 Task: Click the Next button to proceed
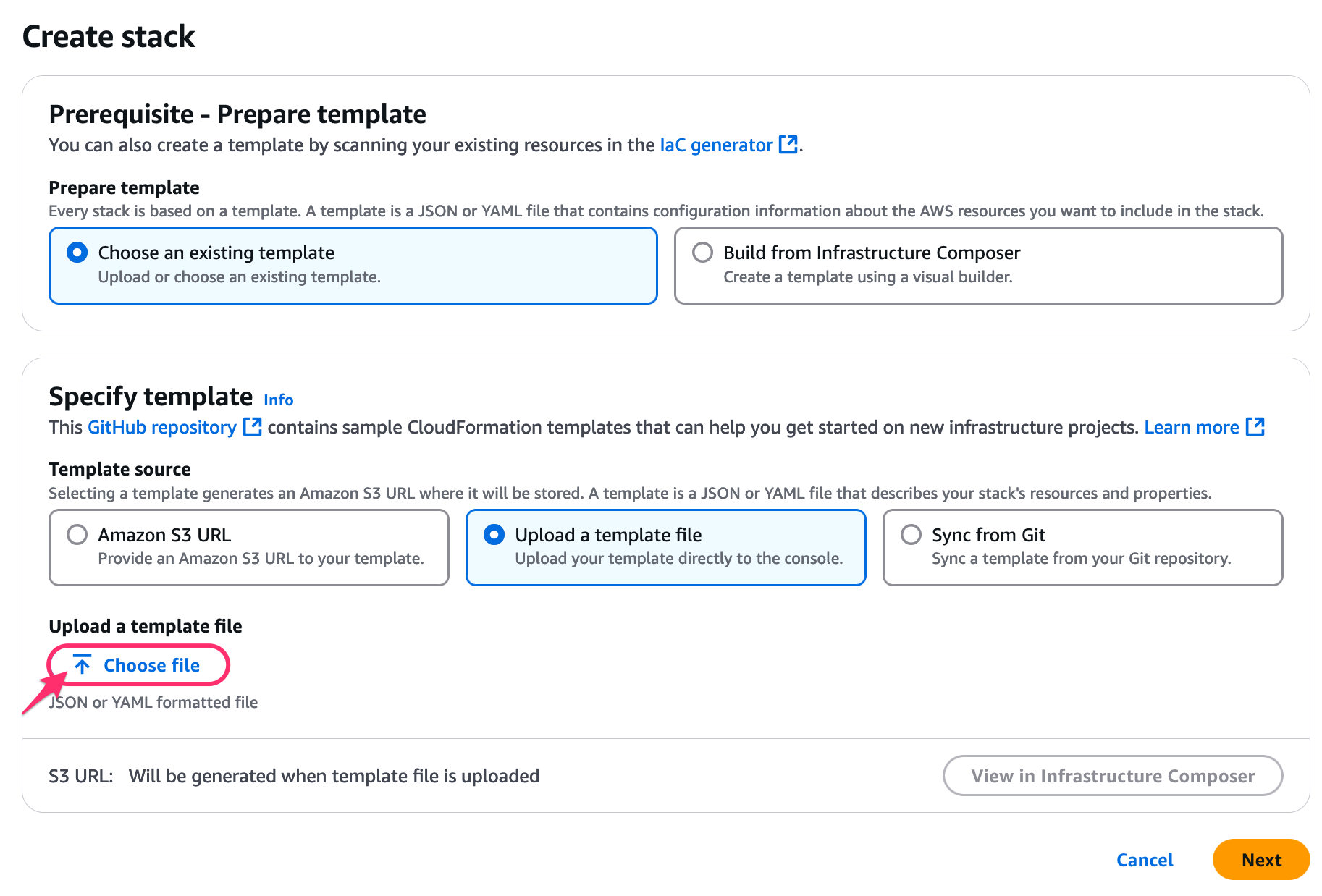coord(1261,860)
